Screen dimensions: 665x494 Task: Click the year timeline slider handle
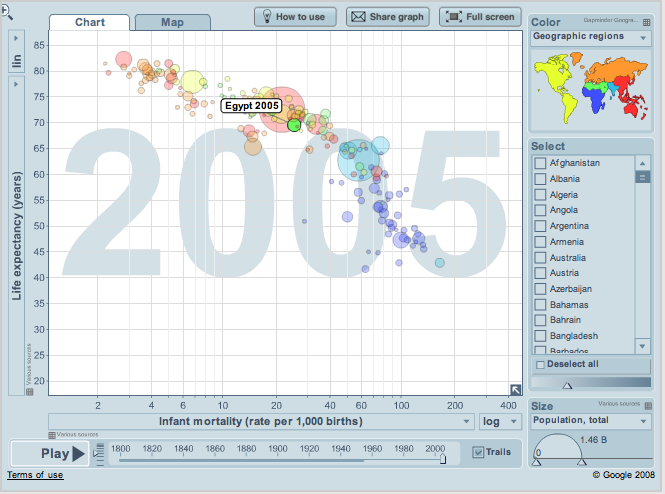[x=443, y=459]
